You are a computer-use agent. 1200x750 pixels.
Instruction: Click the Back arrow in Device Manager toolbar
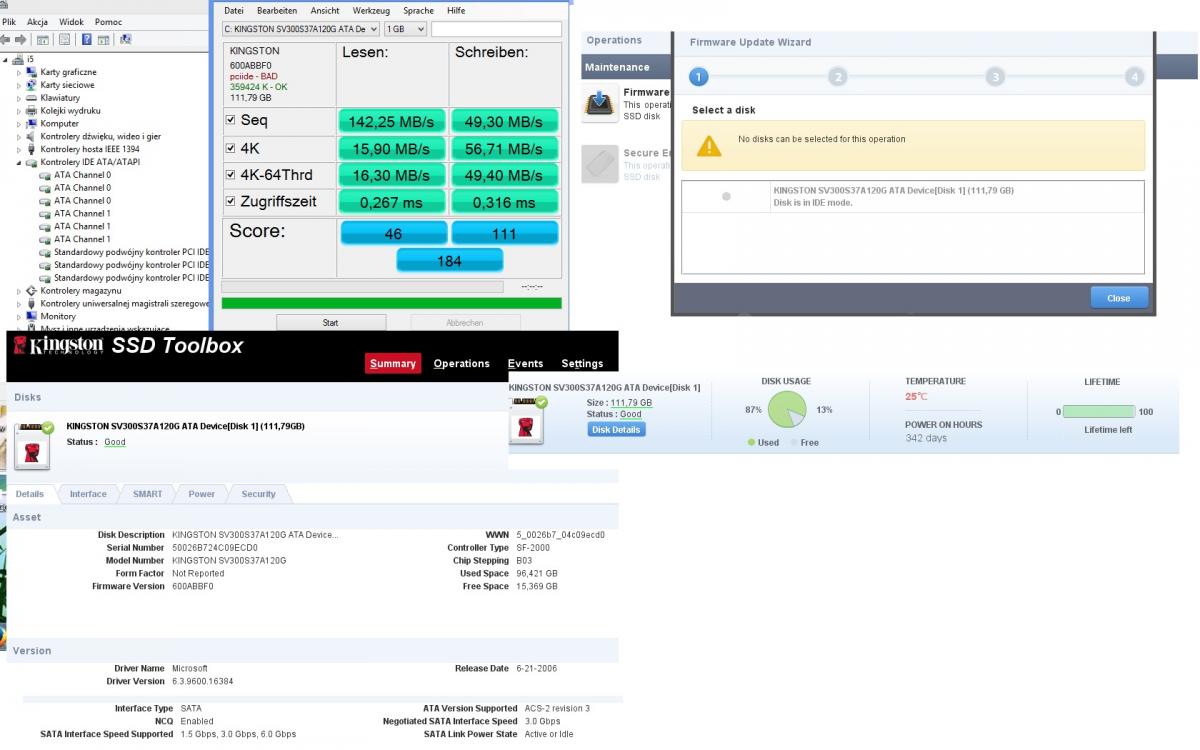coord(6,39)
